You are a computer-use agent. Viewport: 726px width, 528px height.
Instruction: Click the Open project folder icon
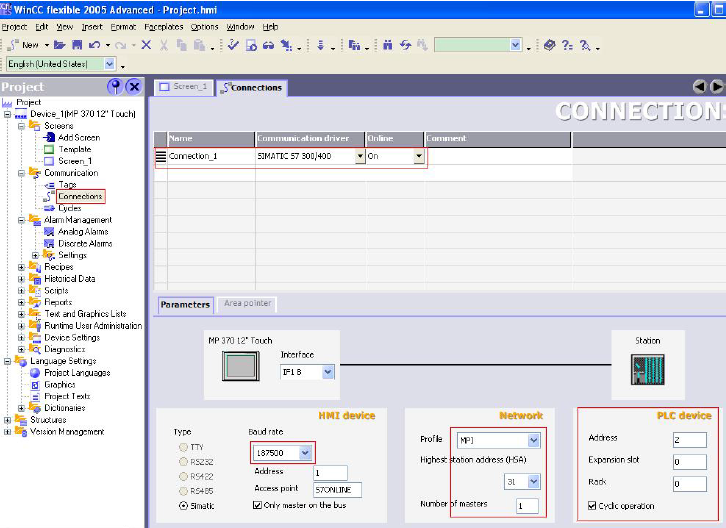pos(59,45)
